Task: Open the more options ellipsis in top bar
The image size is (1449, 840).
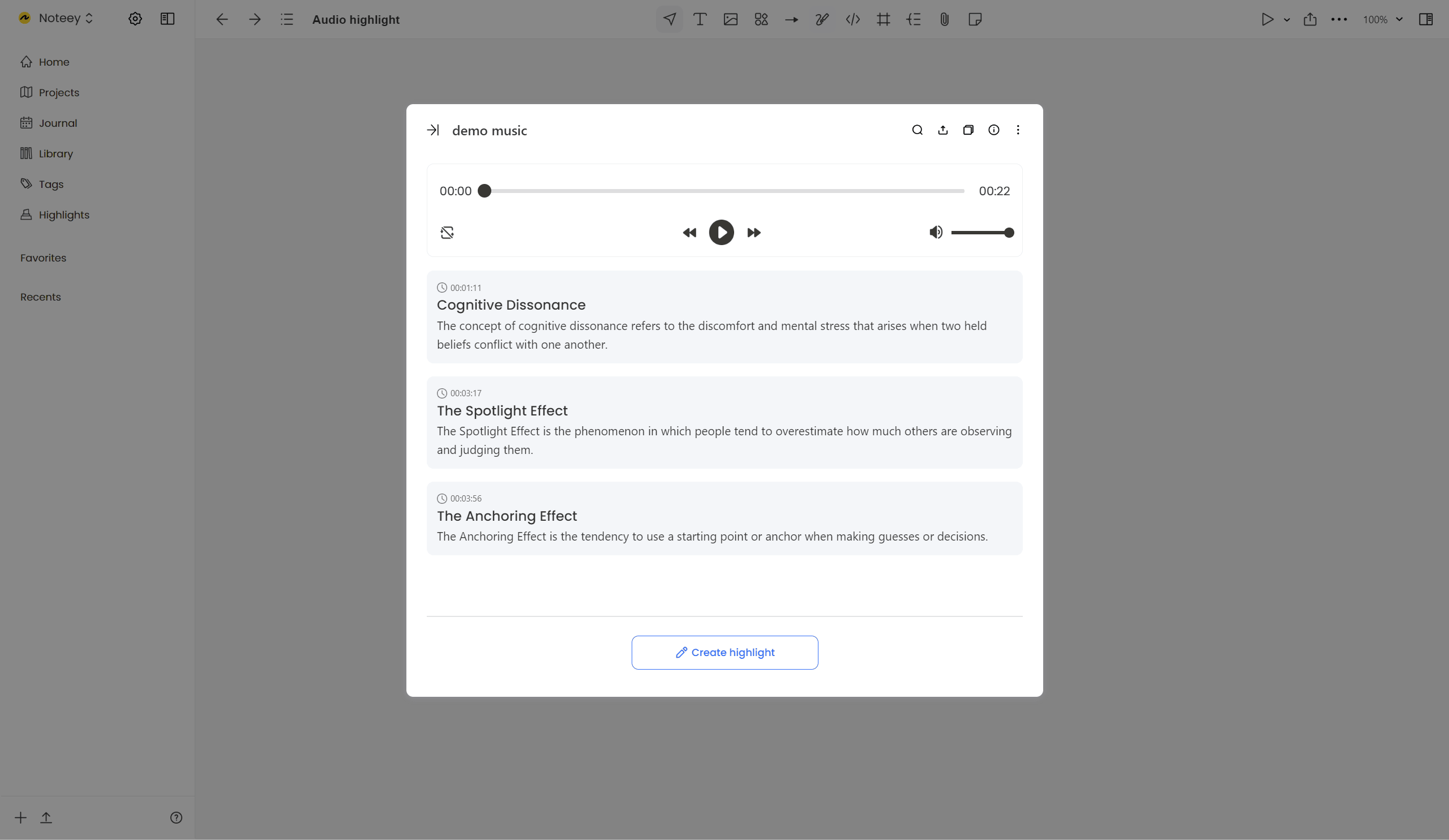Action: (x=1339, y=19)
